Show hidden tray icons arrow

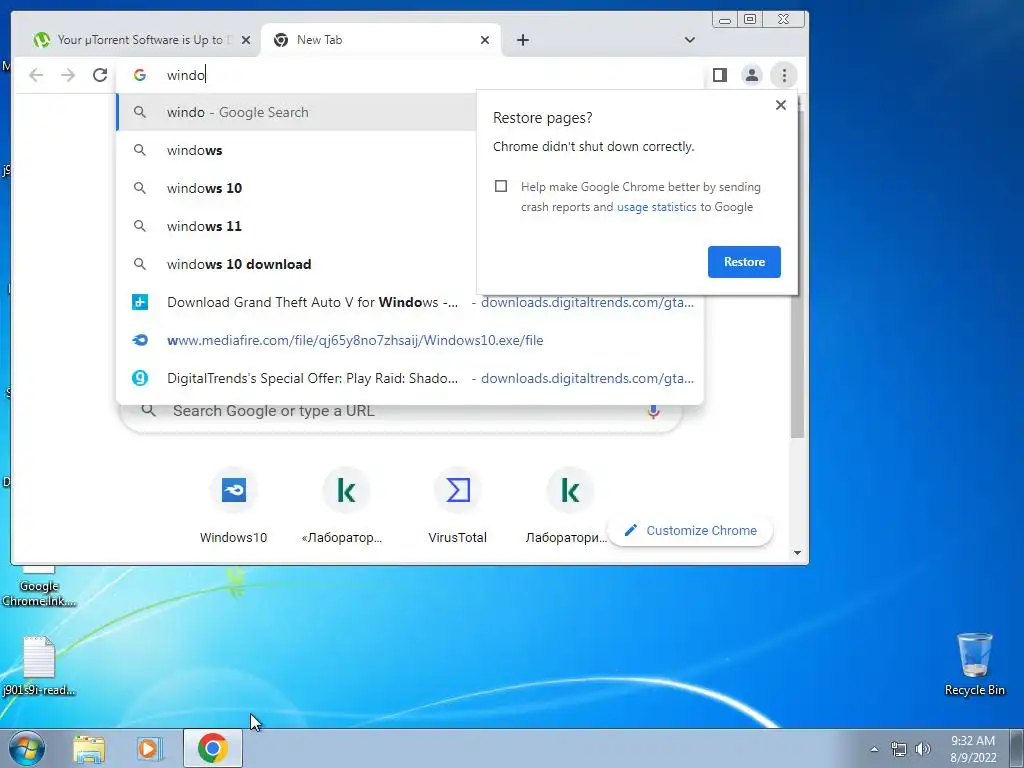[874, 749]
